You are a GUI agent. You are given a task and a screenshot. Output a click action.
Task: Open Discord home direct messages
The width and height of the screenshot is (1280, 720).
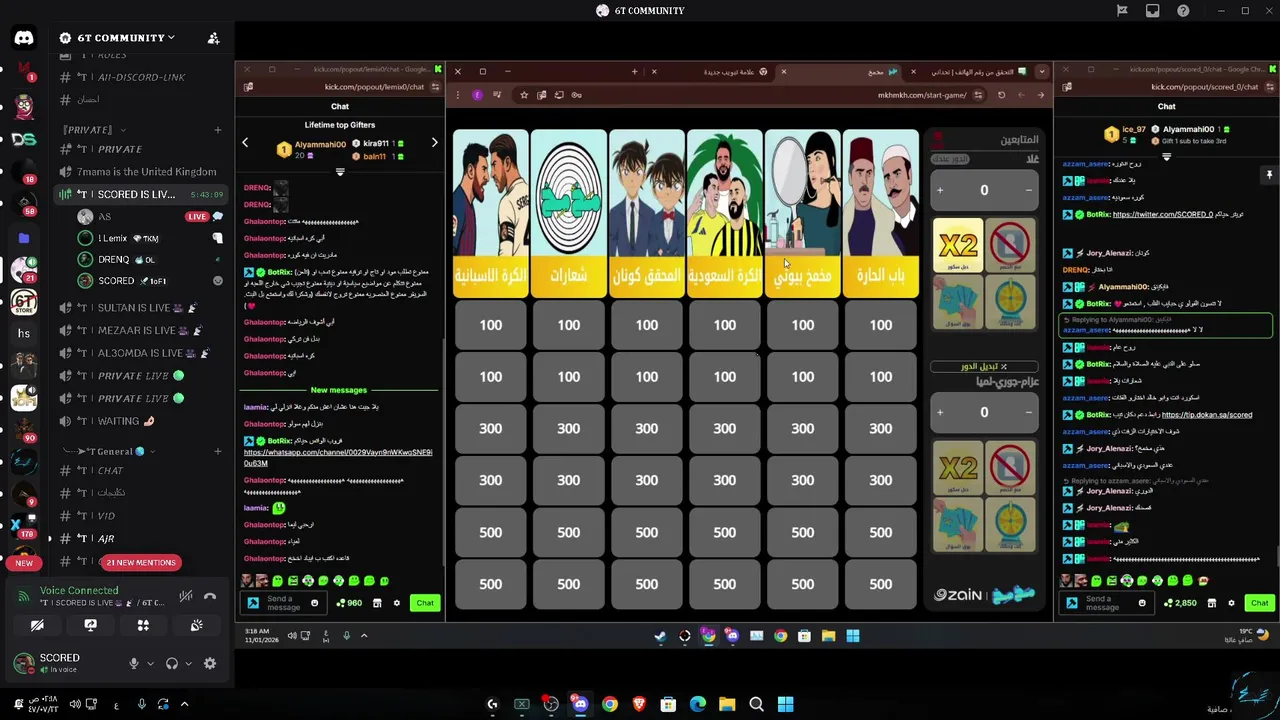click(24, 38)
